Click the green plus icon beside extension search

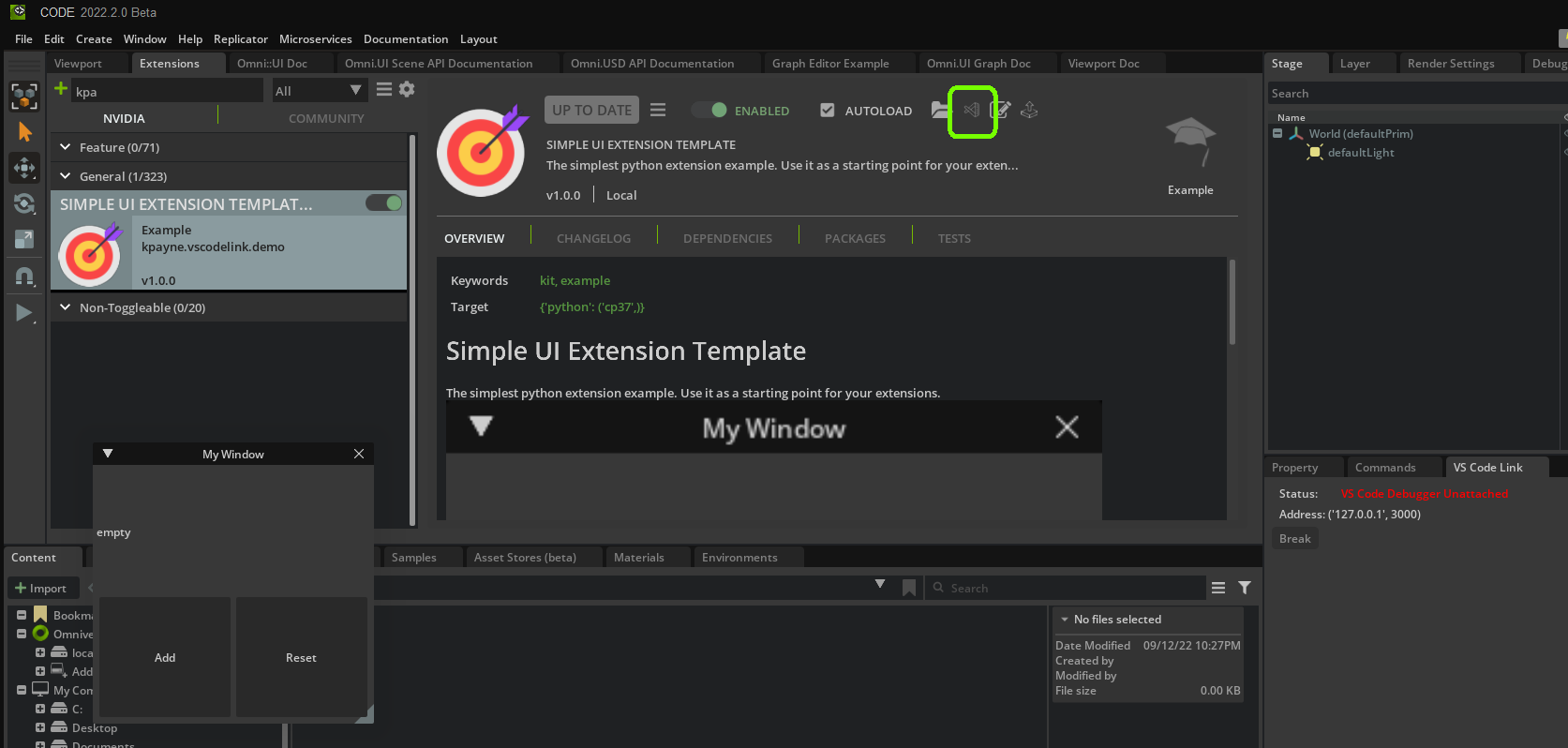coord(61,89)
